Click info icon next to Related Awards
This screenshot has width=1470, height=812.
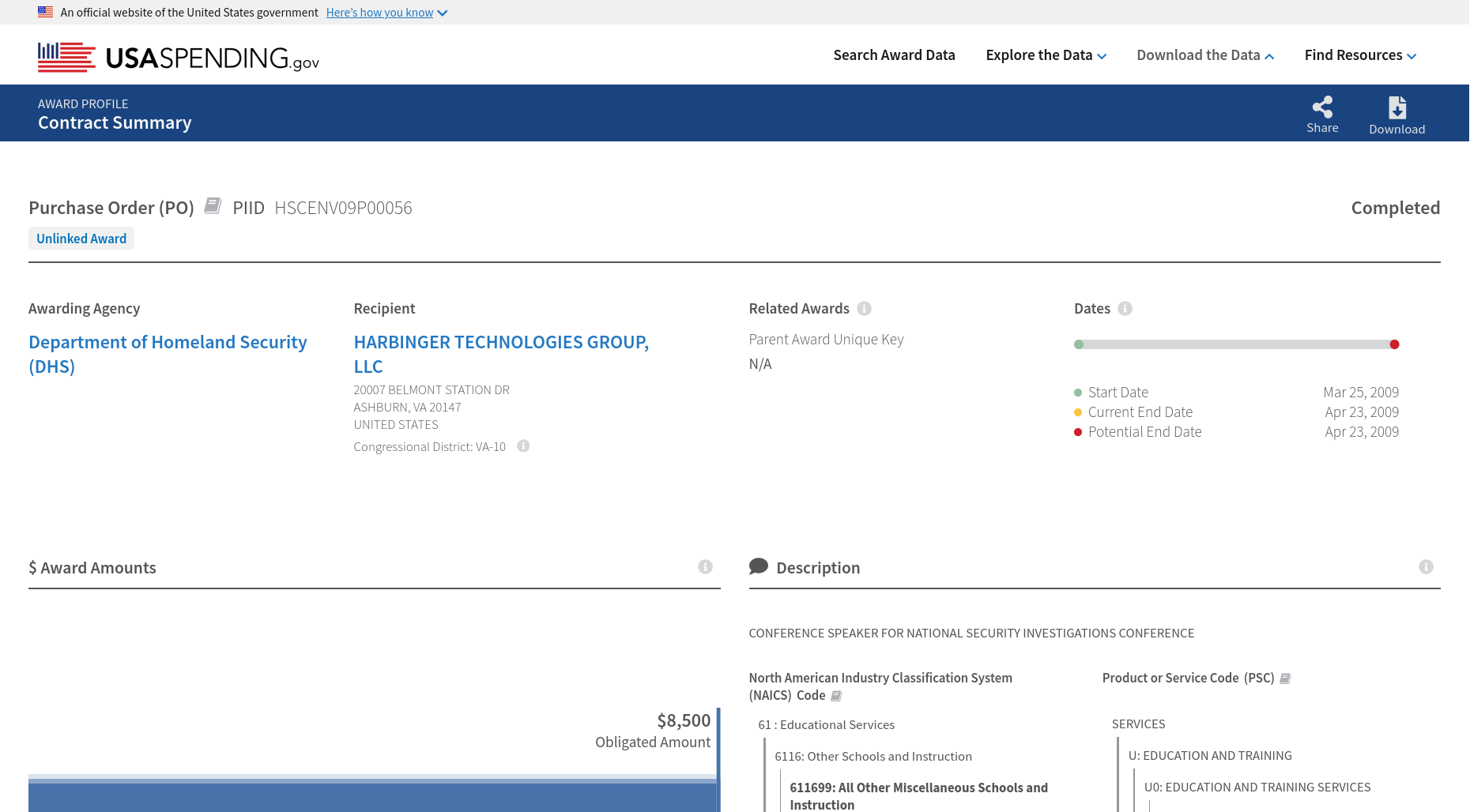pyautogui.click(x=865, y=308)
